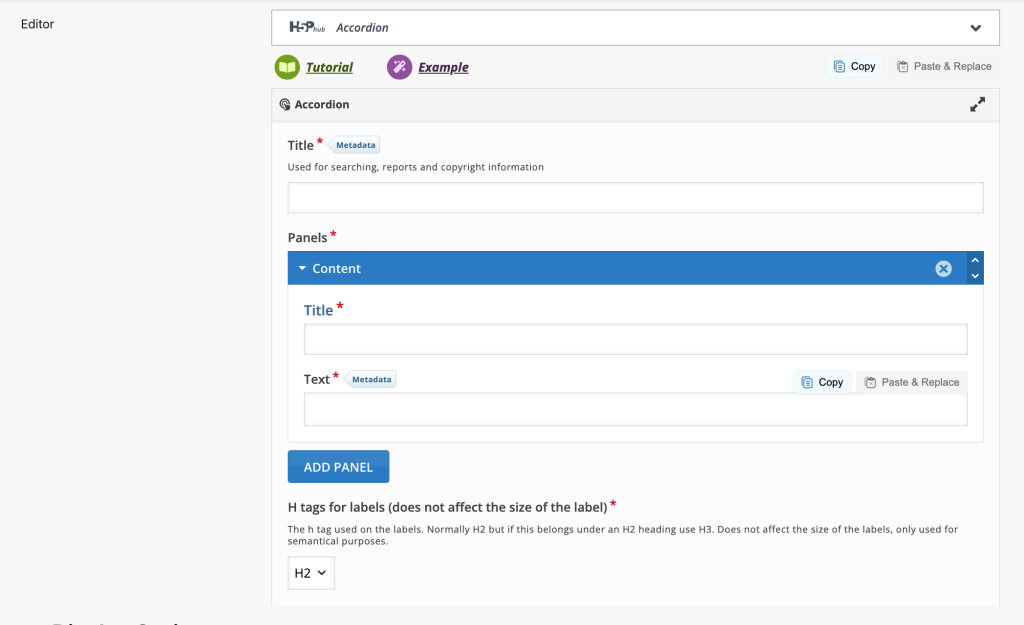
Task: Click the Content panel header text
Action: [336, 268]
